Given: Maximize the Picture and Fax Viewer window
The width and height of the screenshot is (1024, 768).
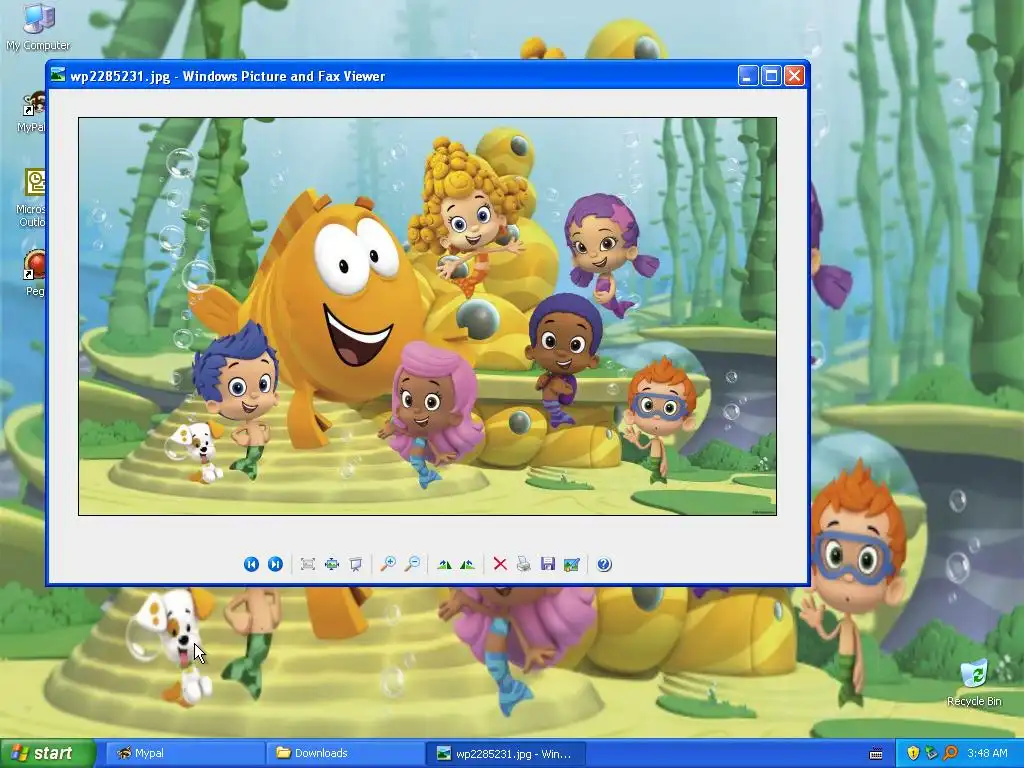Looking at the screenshot, I should pyautogui.click(x=771, y=76).
